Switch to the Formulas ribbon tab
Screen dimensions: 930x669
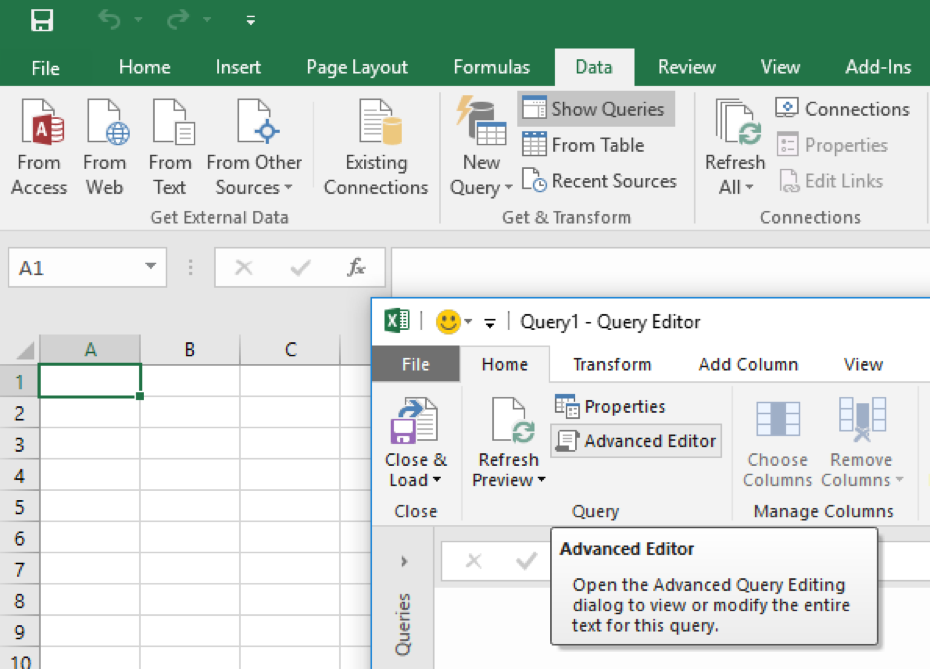coord(491,67)
